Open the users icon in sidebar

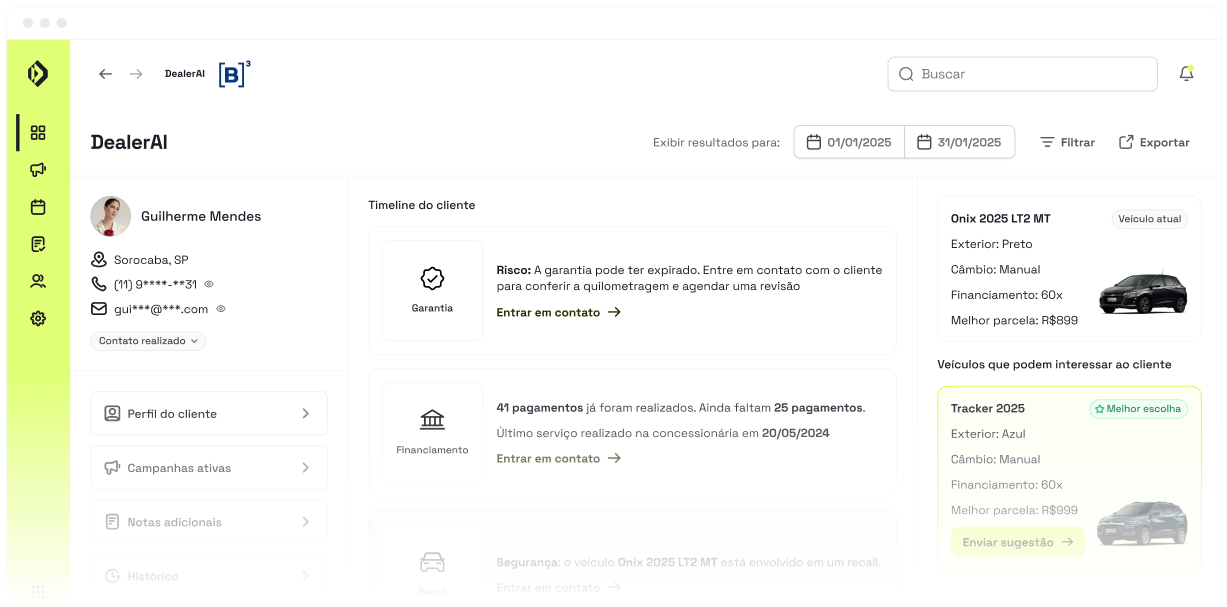pyautogui.click(x=38, y=281)
